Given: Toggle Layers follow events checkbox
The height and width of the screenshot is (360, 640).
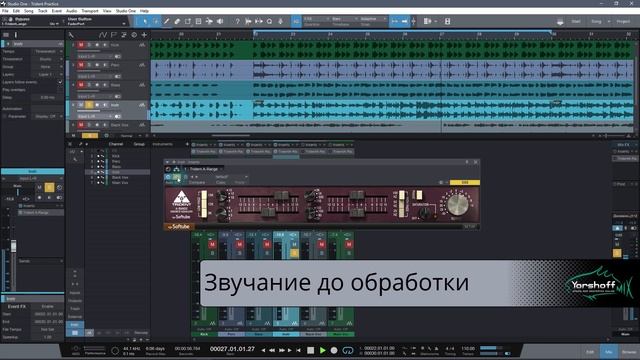Looking at the screenshot, I should (x=60, y=82).
